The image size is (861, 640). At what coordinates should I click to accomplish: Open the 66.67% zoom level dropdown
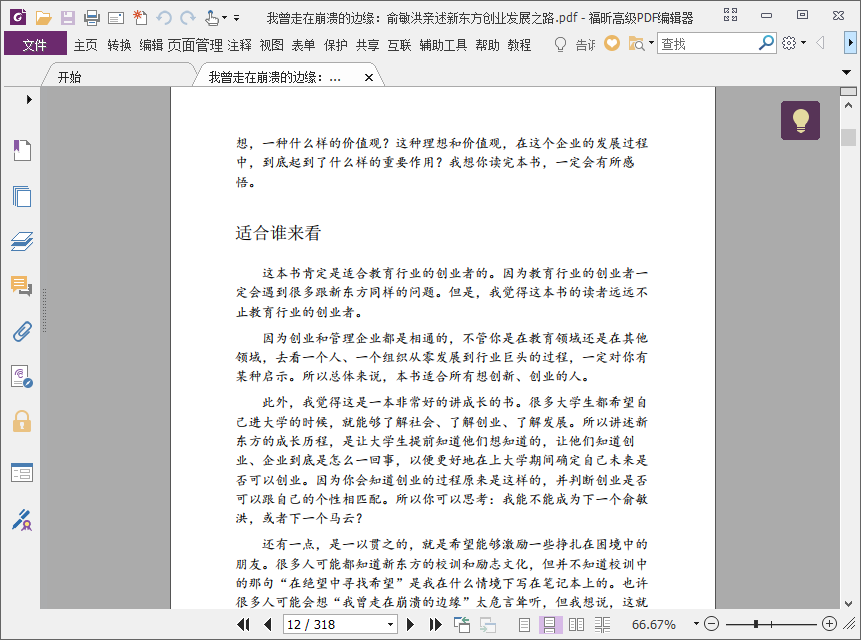[696, 624]
